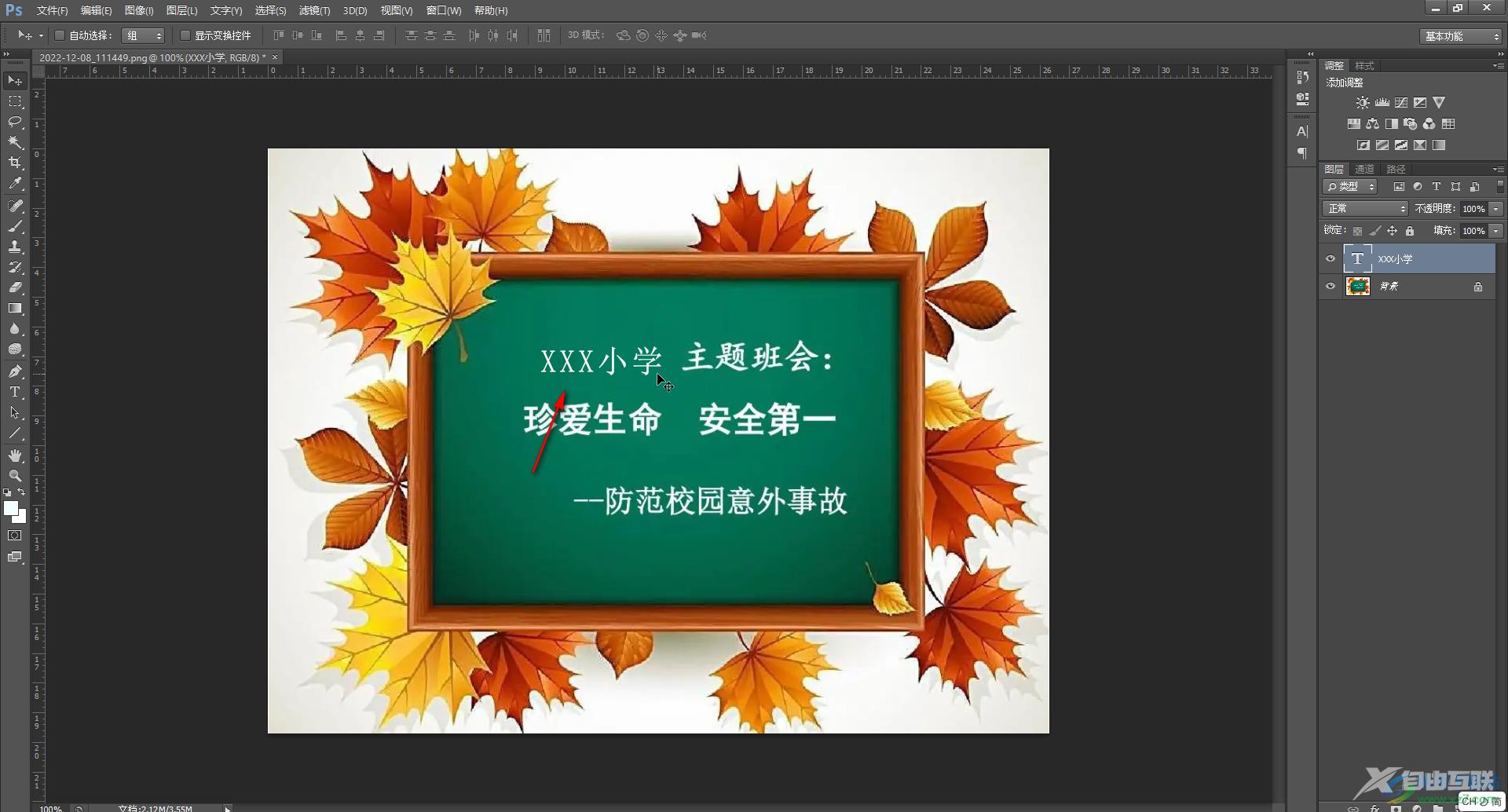Open the Layers panel flyout menu

(1498, 169)
